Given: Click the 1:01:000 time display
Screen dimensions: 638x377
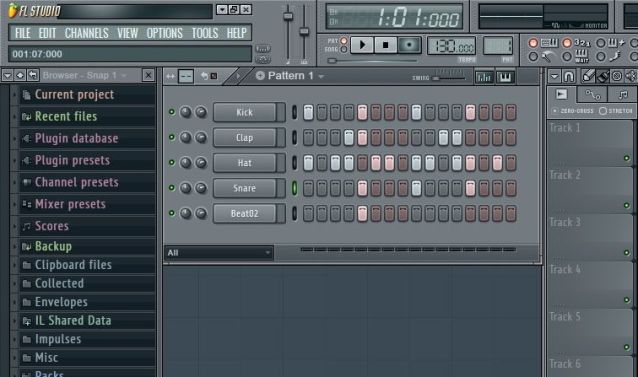Looking at the screenshot, I should (x=394, y=17).
